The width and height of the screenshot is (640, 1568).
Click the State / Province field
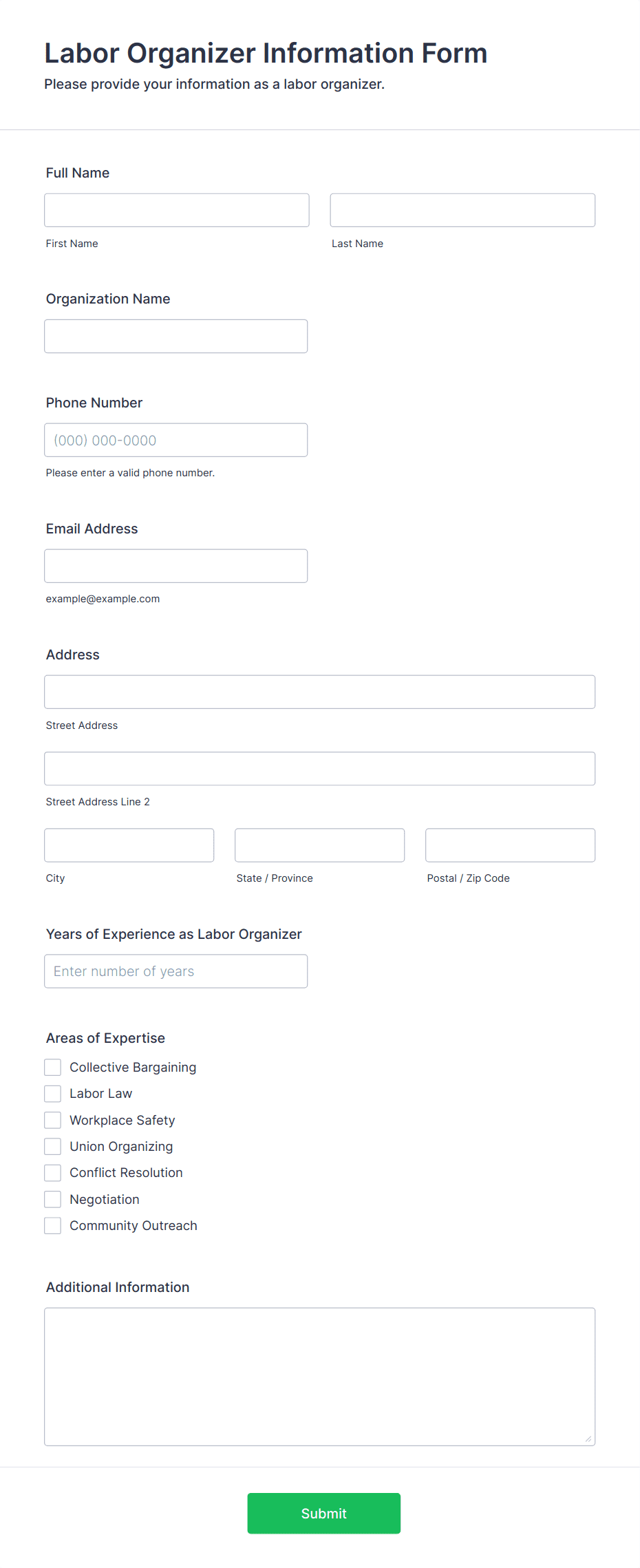[320, 845]
